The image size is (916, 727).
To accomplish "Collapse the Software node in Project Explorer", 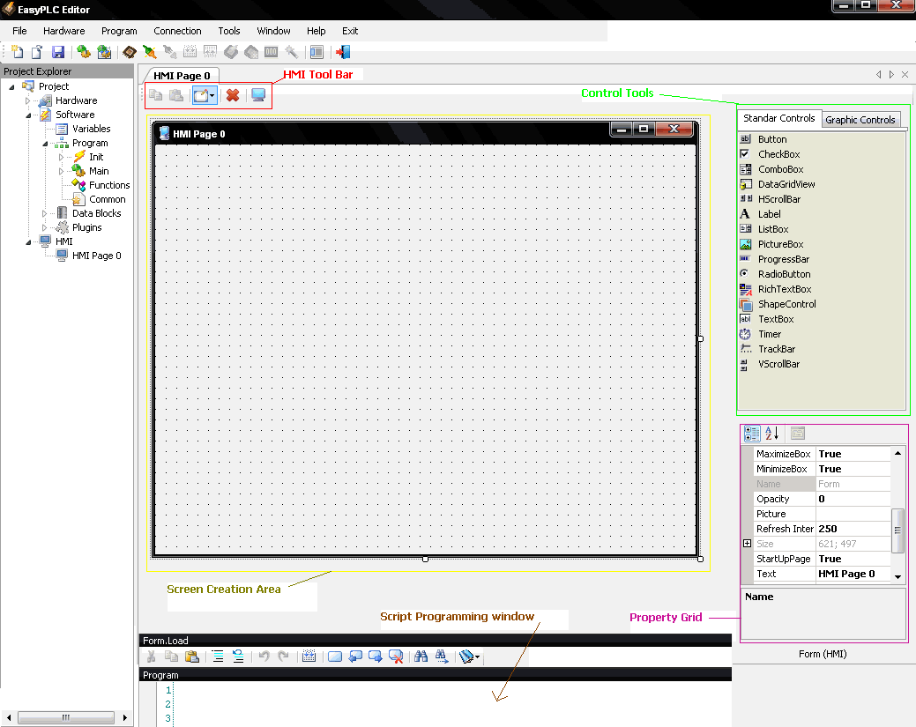I will point(29,115).
